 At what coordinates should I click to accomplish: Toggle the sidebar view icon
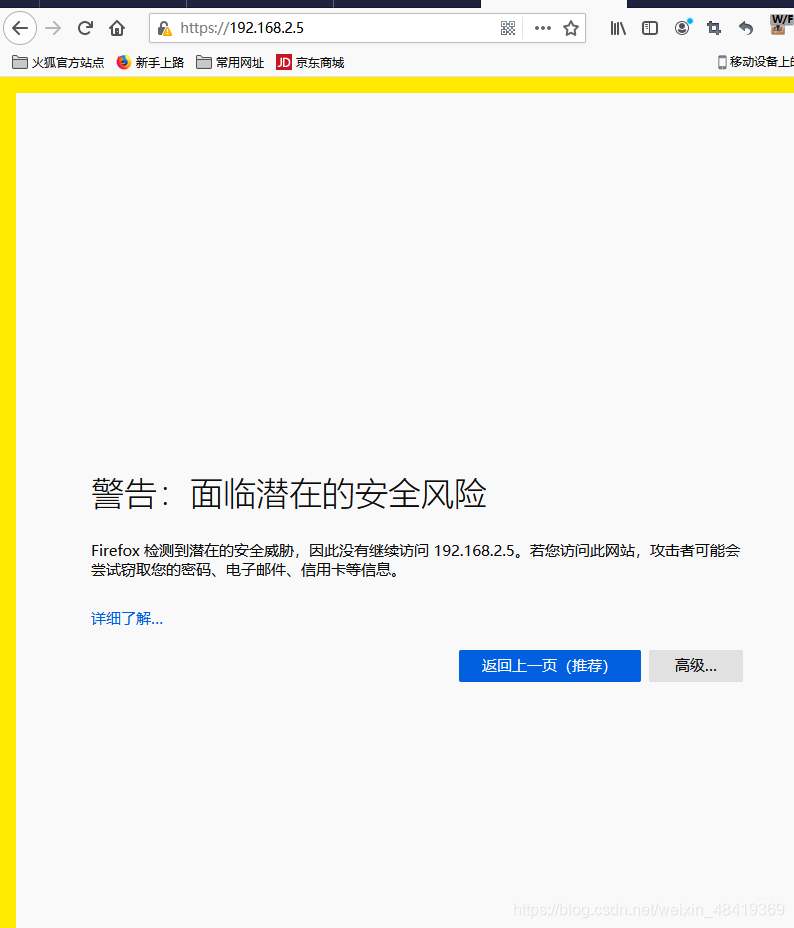650,28
